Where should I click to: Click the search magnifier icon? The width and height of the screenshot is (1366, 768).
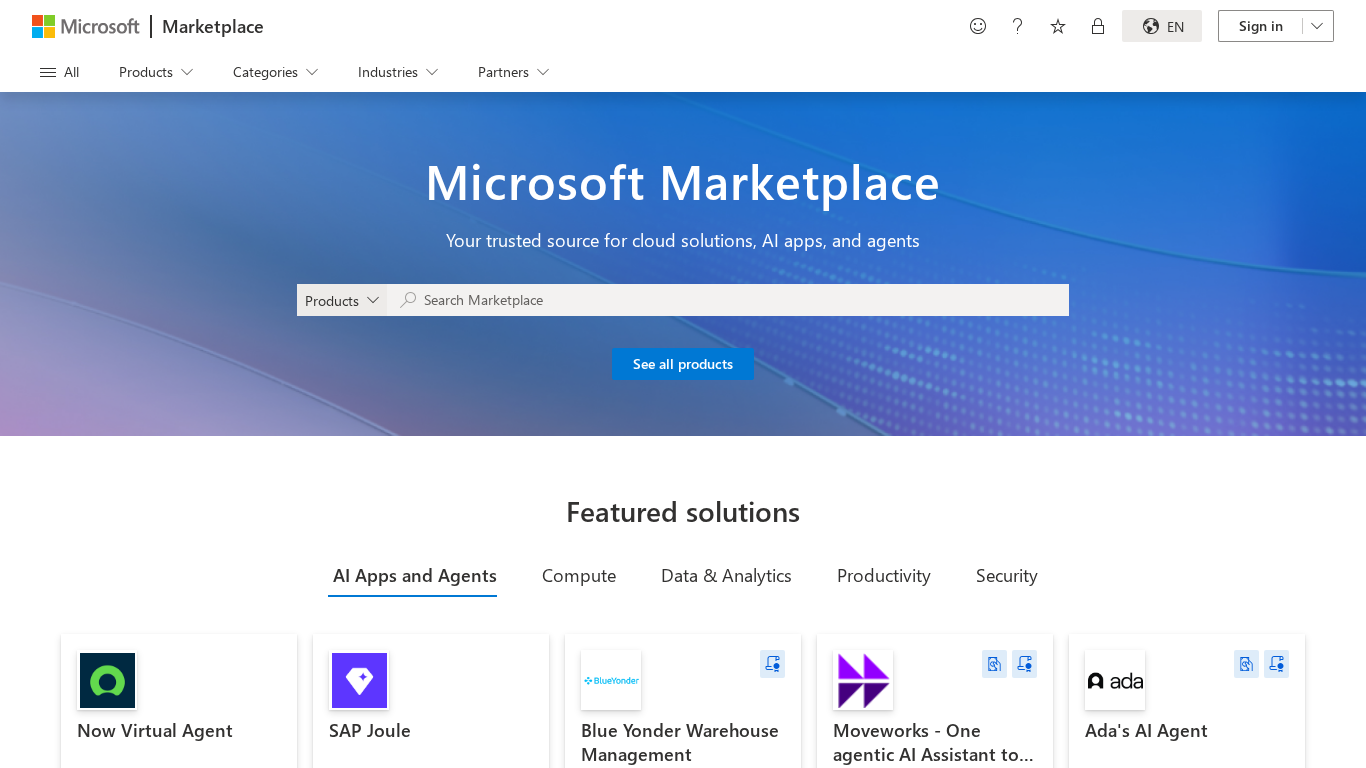[x=408, y=300]
